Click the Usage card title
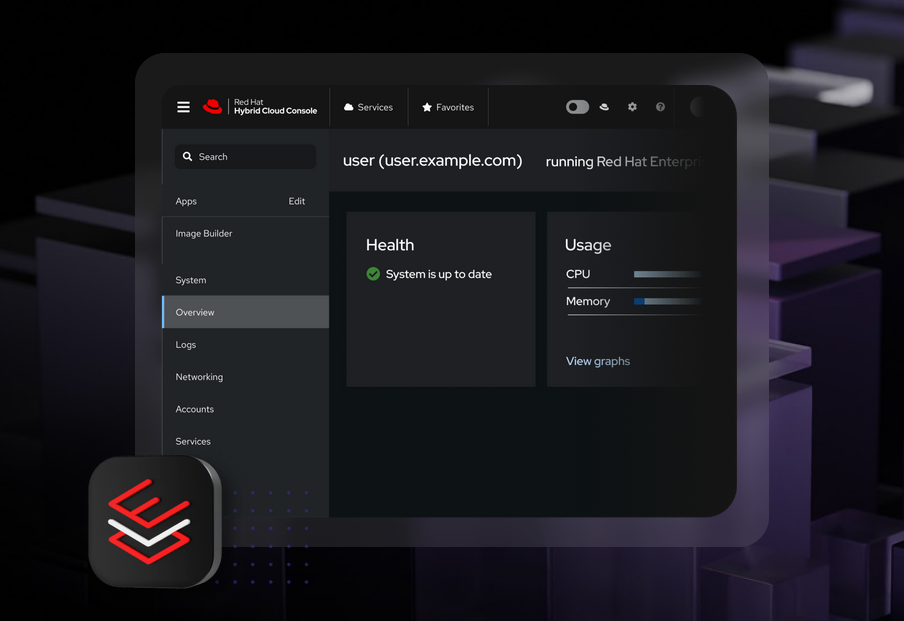Screen dimensions: 904x621 coord(587,245)
